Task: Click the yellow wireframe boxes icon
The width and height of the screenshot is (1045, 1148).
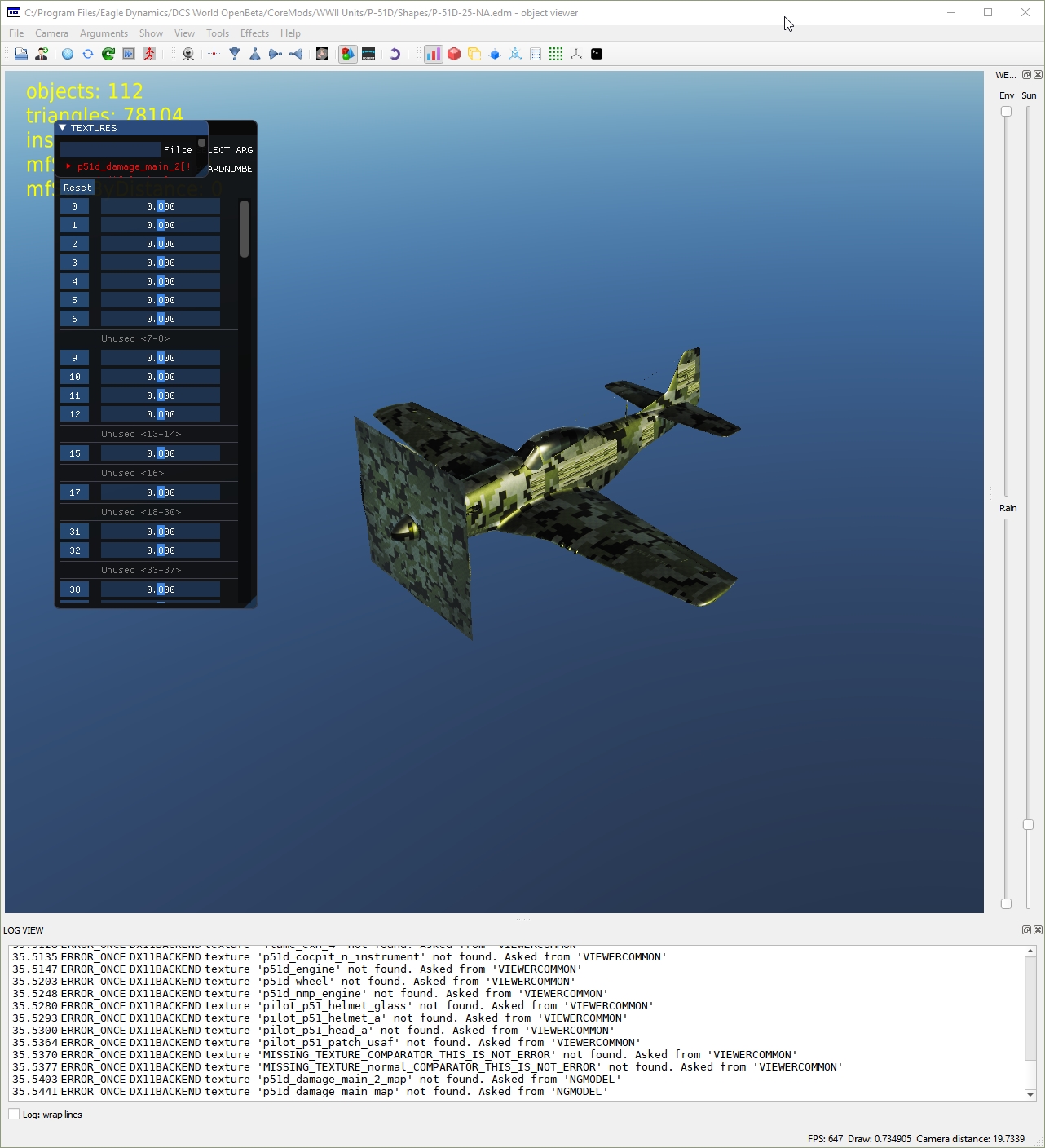Action: pos(474,54)
